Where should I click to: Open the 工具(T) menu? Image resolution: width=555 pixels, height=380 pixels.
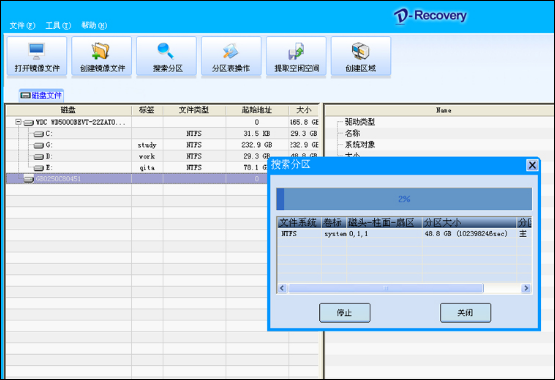[58, 25]
